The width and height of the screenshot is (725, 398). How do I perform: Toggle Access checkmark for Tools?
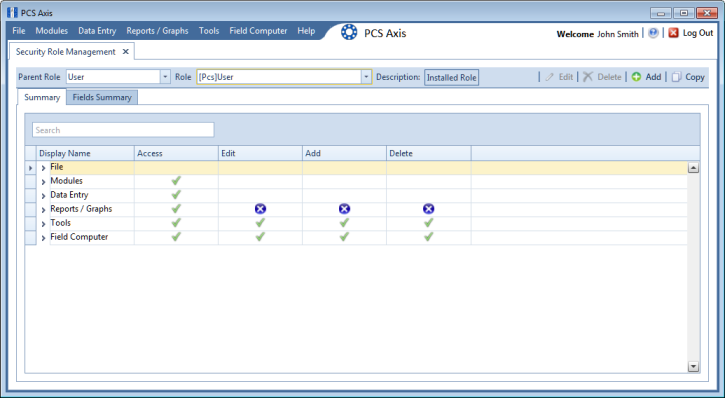pos(176,223)
